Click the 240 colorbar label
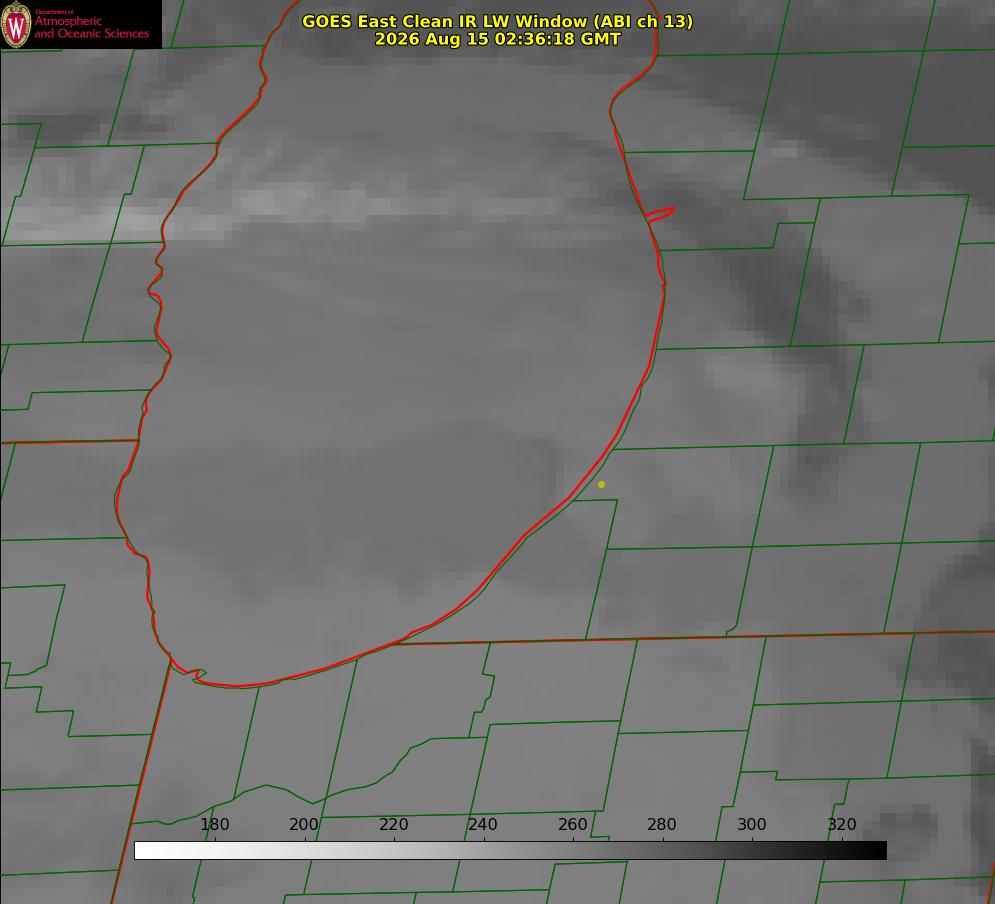The height and width of the screenshot is (904, 995). pyautogui.click(x=483, y=824)
